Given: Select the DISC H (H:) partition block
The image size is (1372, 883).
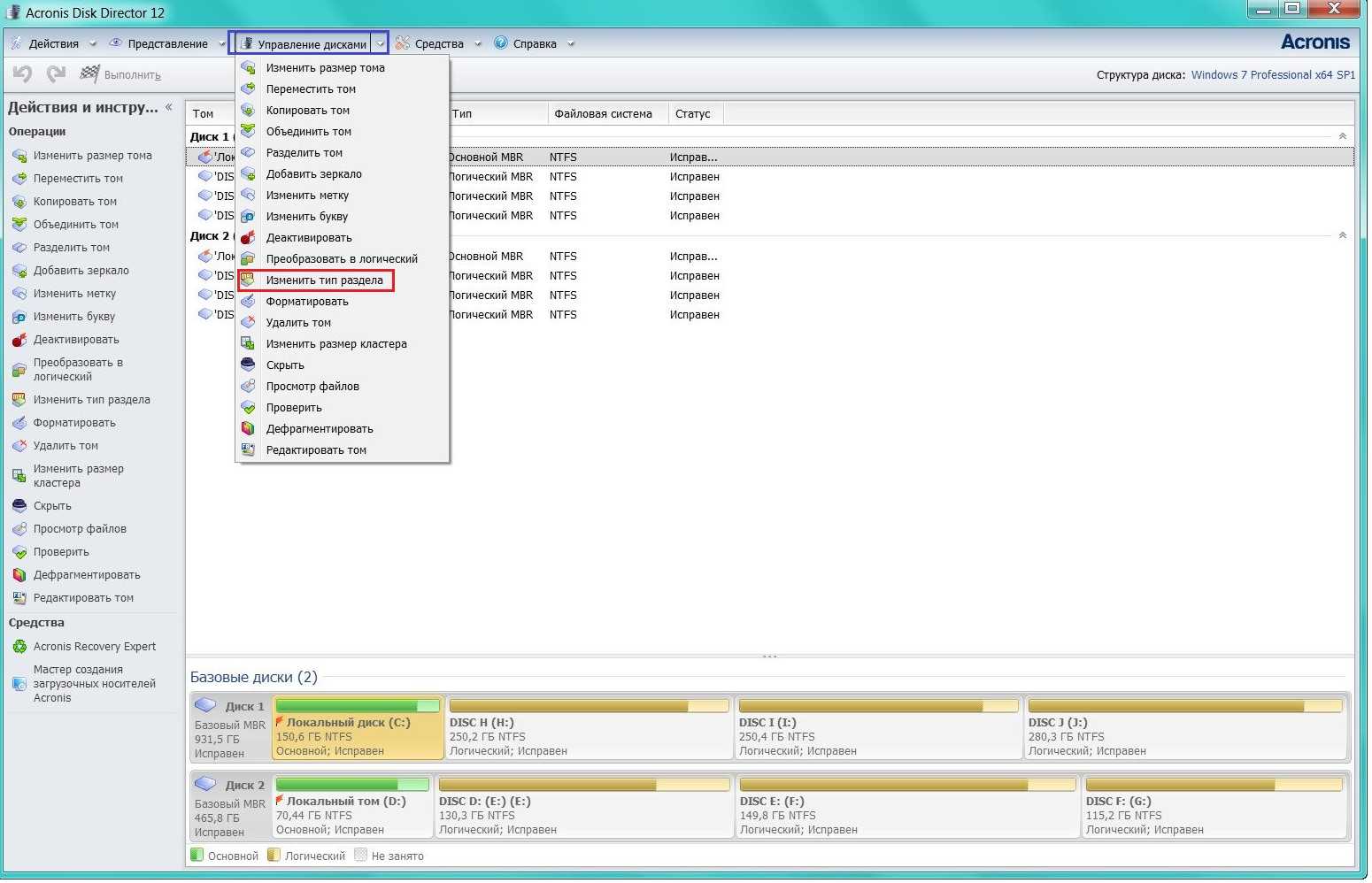Looking at the screenshot, I should click(x=589, y=730).
